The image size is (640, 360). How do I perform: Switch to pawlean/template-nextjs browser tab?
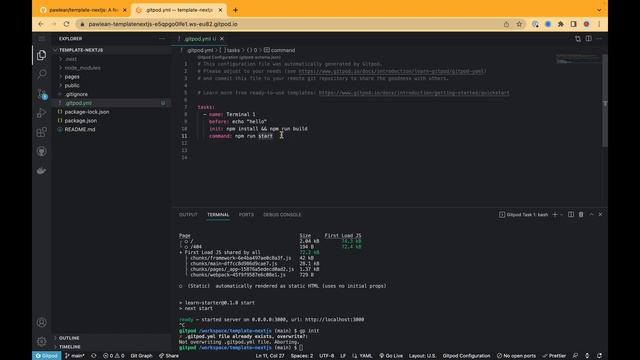[83, 10]
